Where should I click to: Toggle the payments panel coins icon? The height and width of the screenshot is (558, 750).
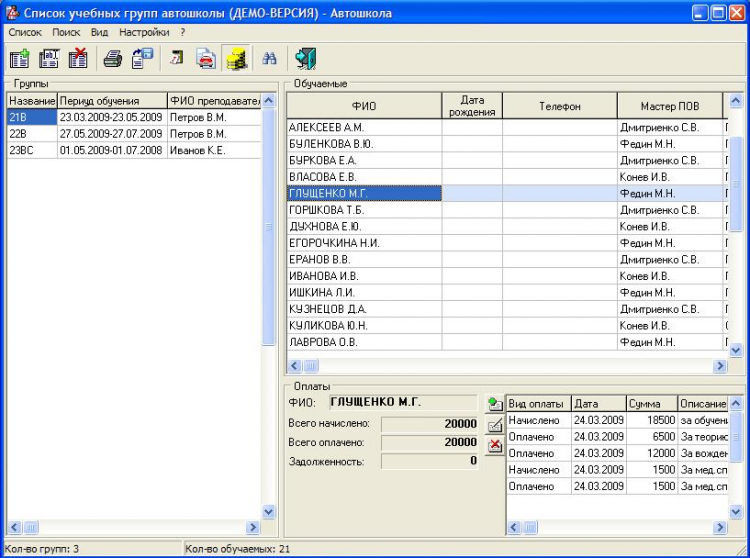[235, 59]
